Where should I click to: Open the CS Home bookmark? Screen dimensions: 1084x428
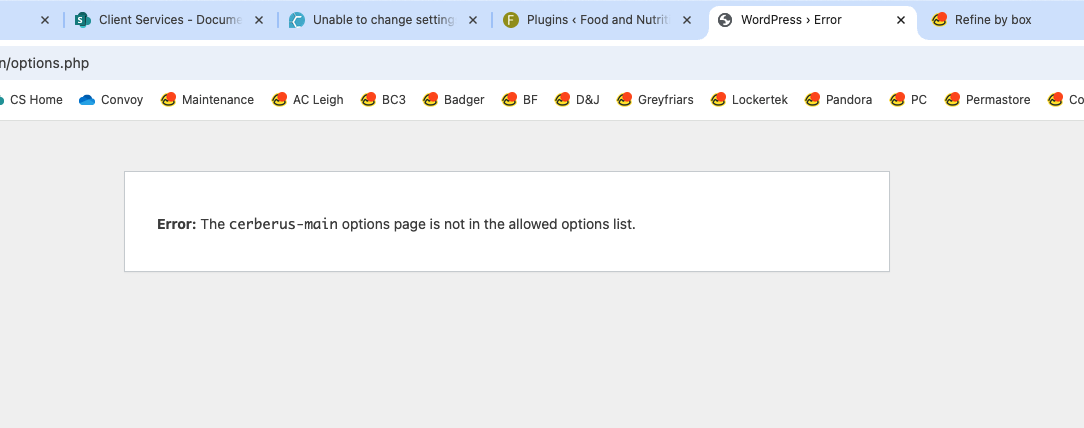(x=30, y=100)
